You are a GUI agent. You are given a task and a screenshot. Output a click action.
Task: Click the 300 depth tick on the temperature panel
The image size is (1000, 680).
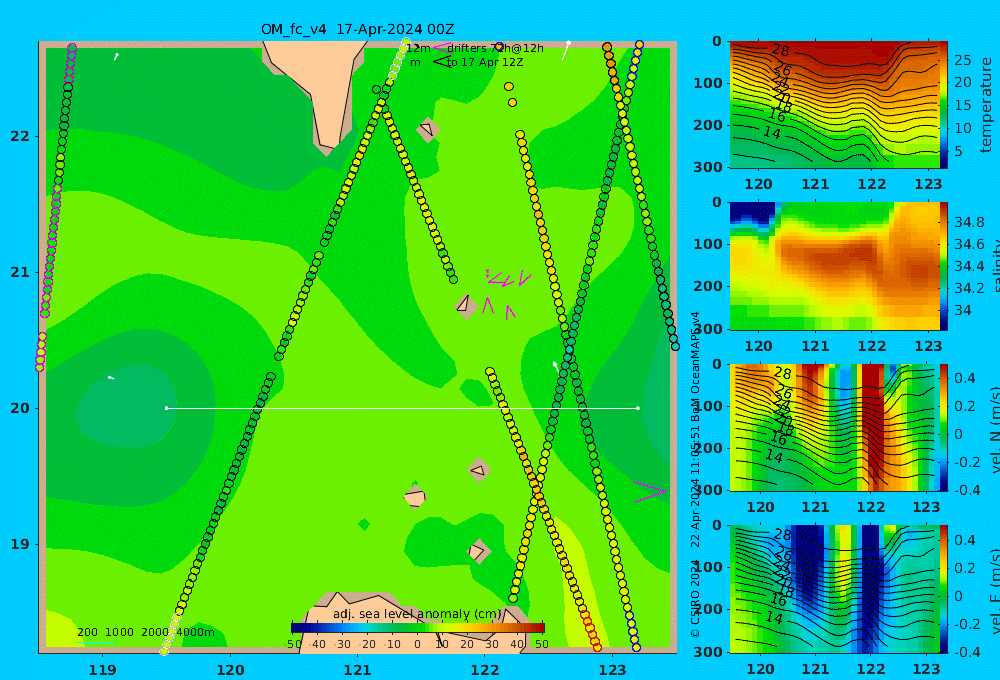coord(711,167)
